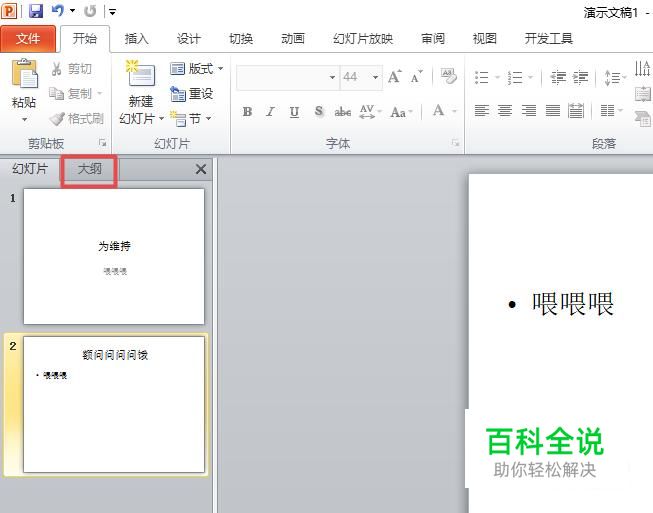
Task: Open Customize Quick Access Toolbar dropdown
Action: coord(112,12)
